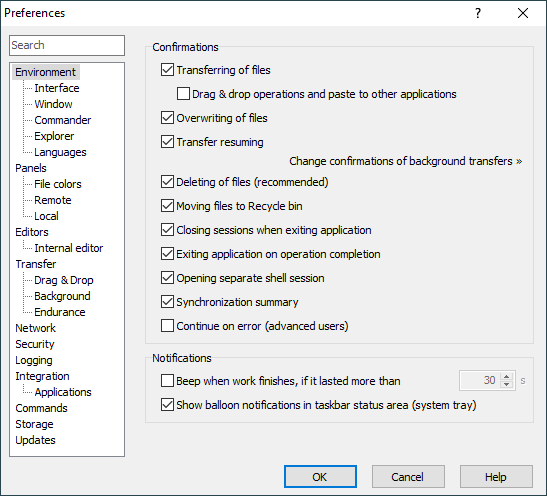Enable Continue on error (advanced users)
This screenshot has width=547, height=496.
pos(167,326)
